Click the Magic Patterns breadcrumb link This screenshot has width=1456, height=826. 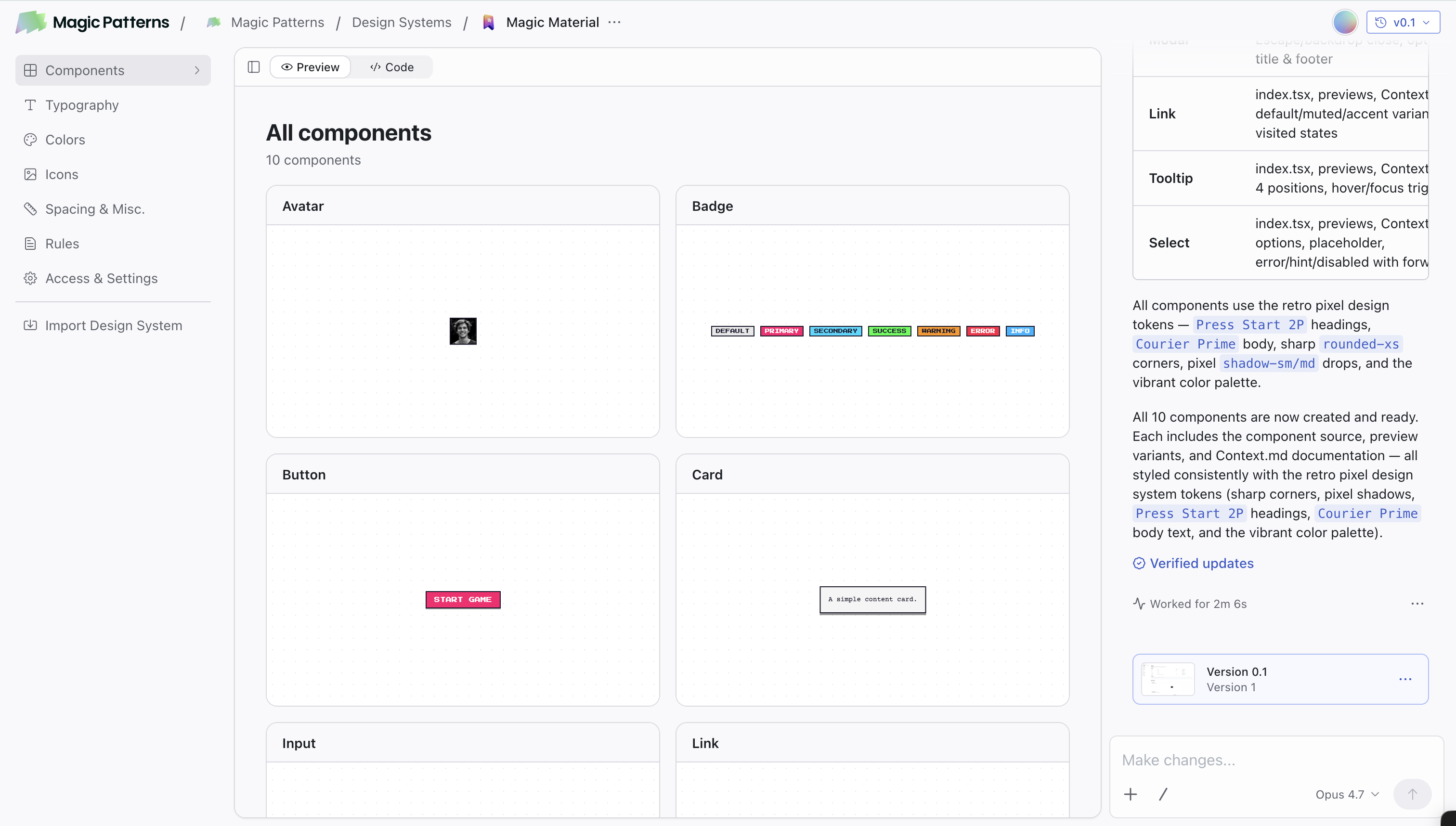277,22
